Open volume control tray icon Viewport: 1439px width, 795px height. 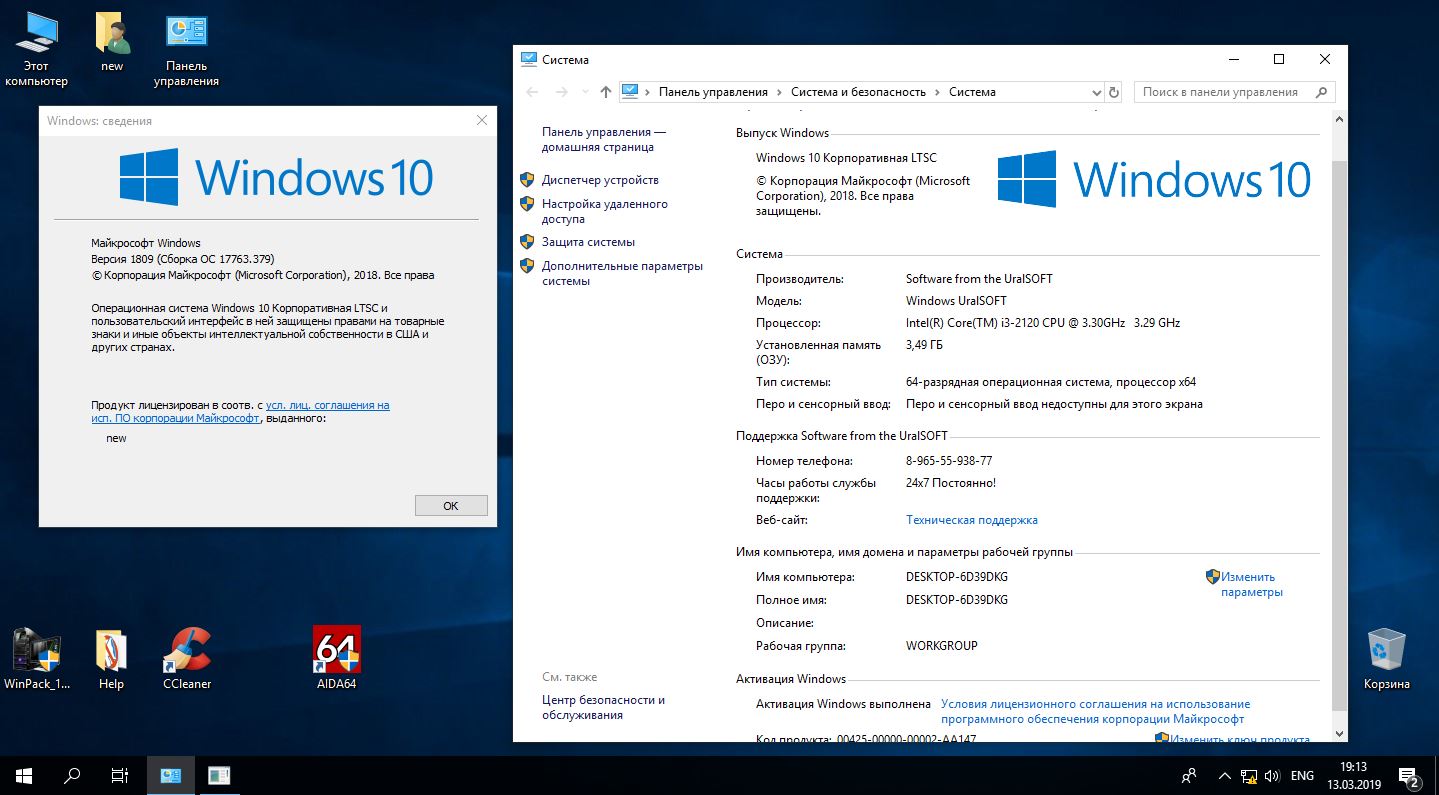(1272, 775)
